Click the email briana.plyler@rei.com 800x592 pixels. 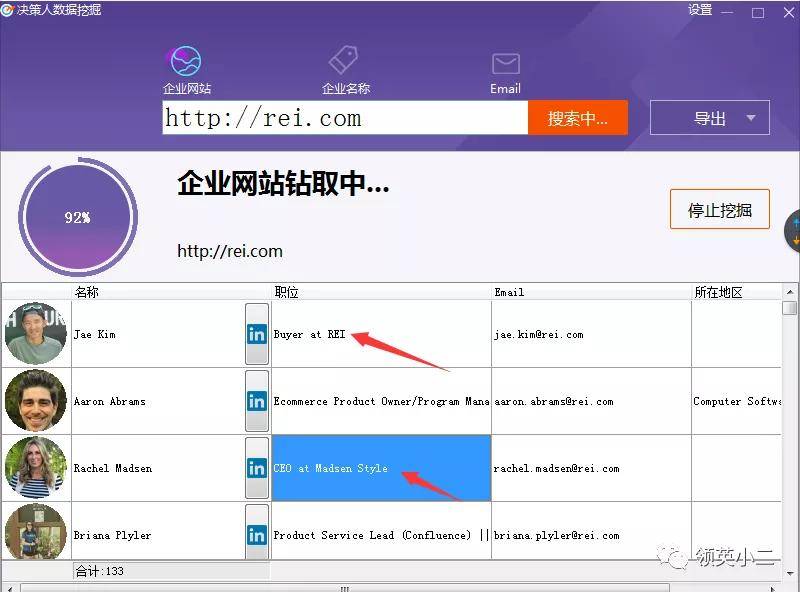click(x=556, y=535)
